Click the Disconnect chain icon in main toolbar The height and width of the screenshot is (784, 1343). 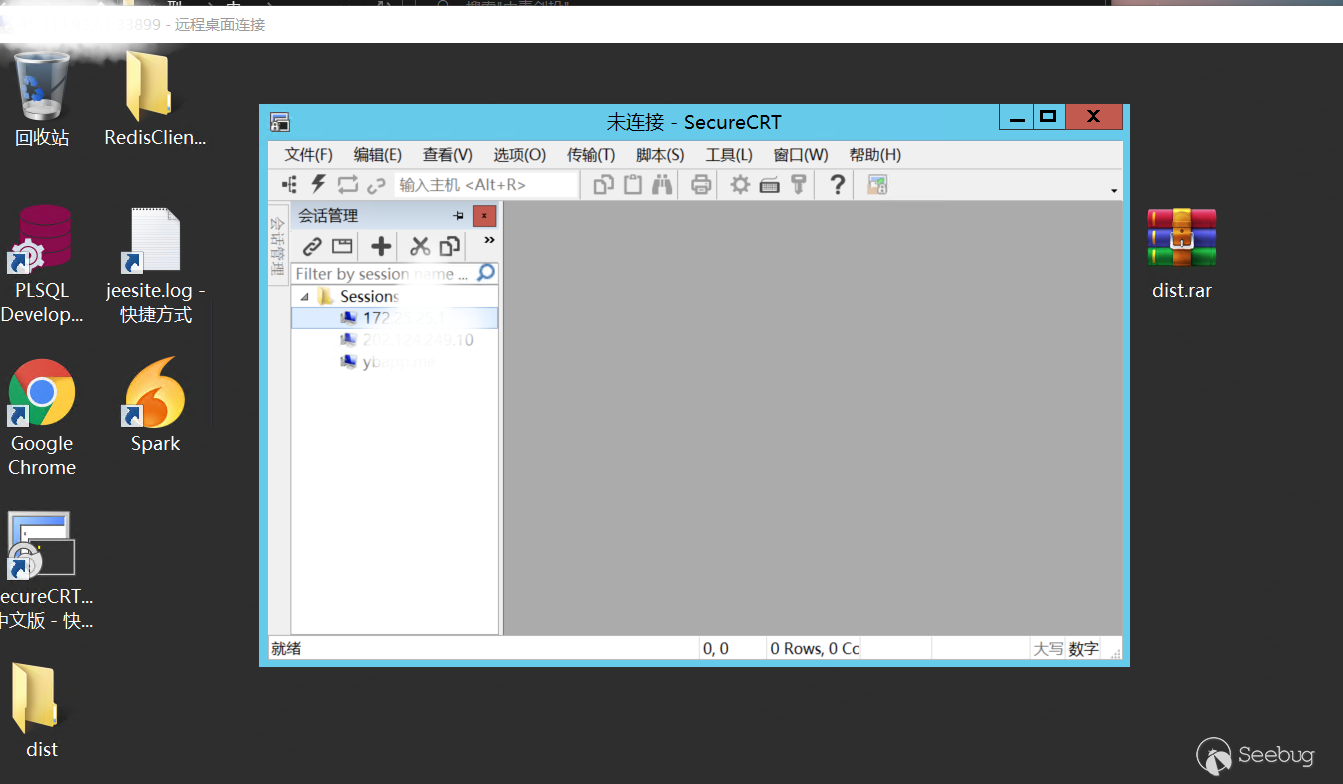tap(376, 185)
